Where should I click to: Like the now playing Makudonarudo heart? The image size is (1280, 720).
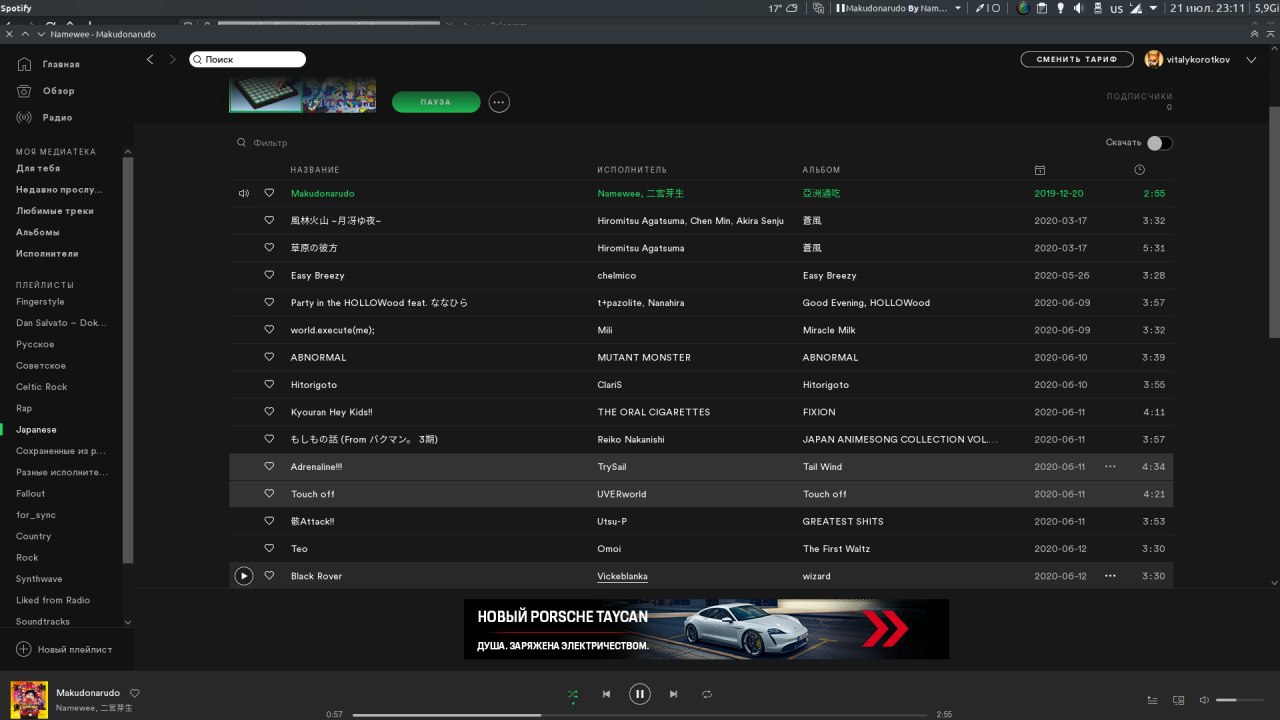click(135, 693)
